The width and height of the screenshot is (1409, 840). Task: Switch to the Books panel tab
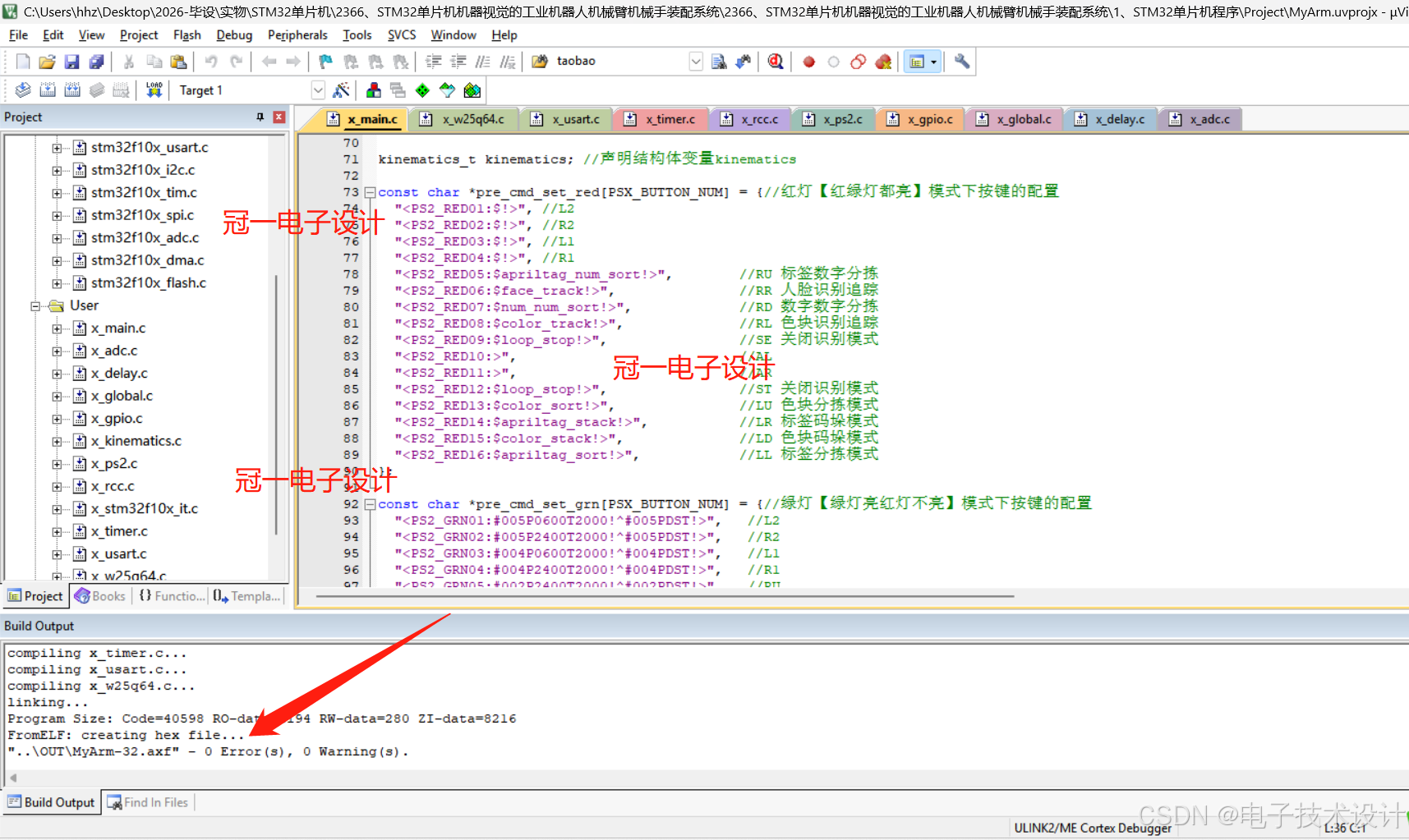tap(100, 596)
